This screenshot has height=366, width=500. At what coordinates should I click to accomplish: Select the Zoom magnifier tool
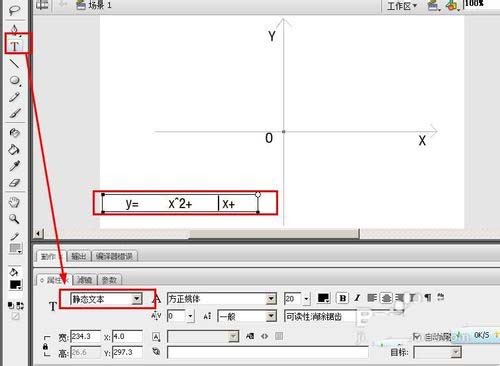point(14,219)
